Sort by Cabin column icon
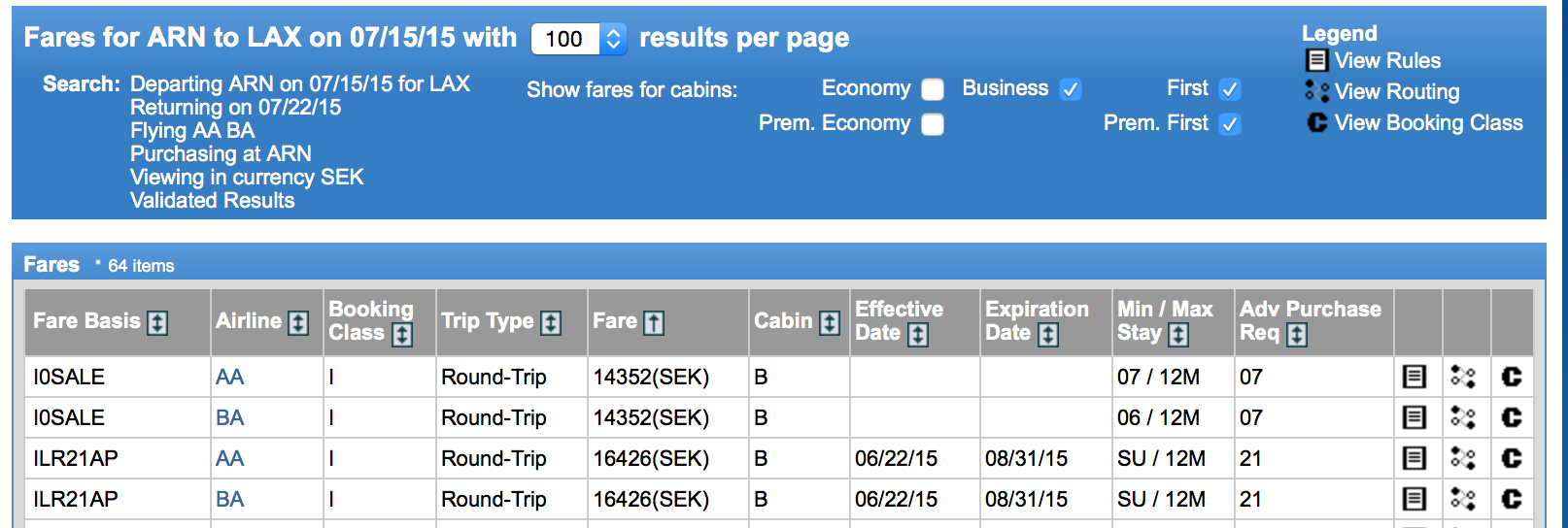 pos(830,322)
